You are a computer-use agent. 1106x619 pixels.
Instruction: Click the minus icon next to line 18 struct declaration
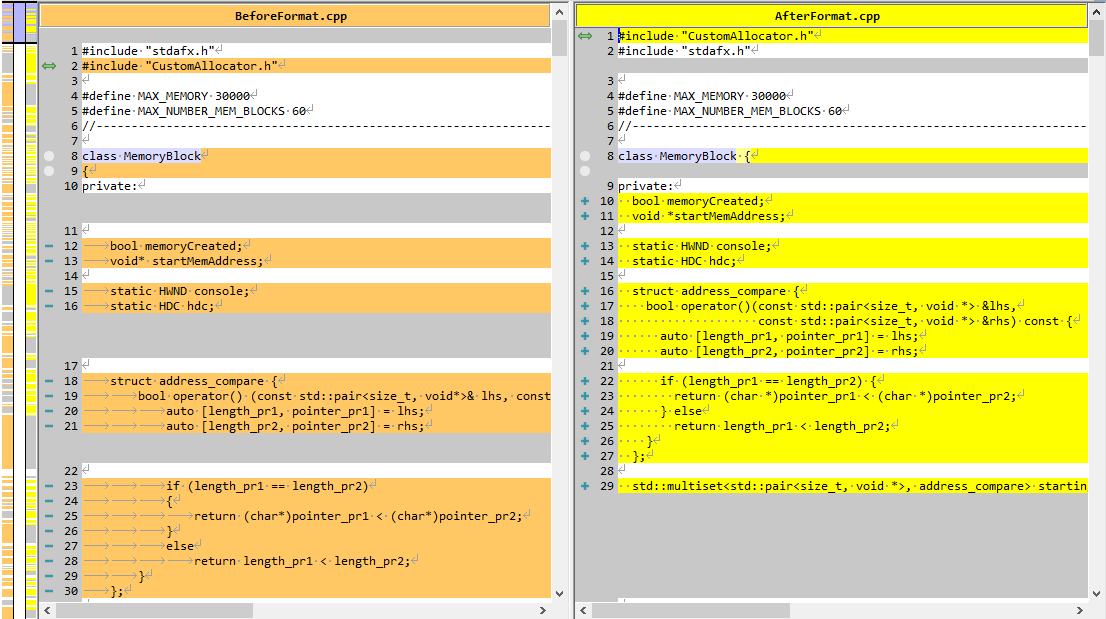coord(48,381)
